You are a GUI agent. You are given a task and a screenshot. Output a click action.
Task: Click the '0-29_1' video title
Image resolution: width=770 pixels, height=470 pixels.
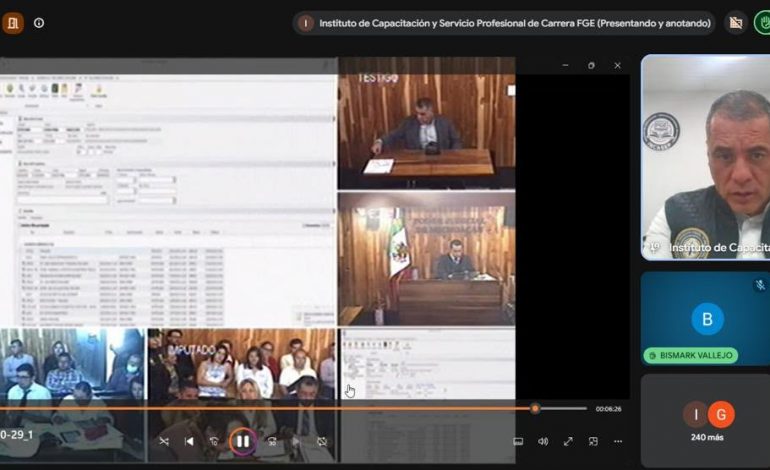(x=17, y=435)
